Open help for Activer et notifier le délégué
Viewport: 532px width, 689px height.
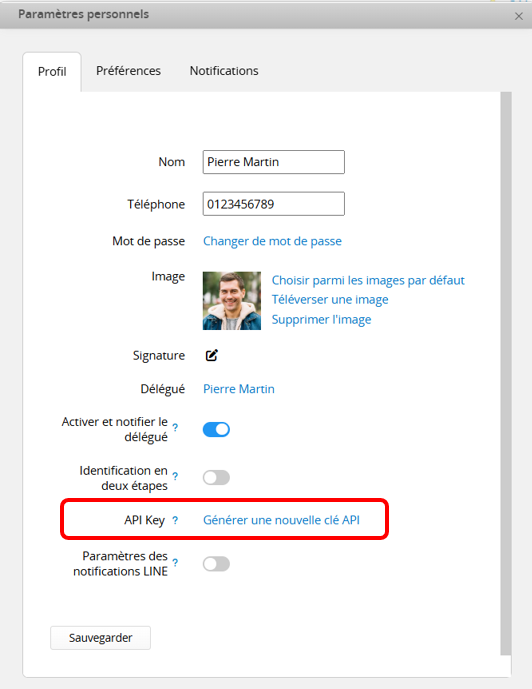(x=175, y=427)
